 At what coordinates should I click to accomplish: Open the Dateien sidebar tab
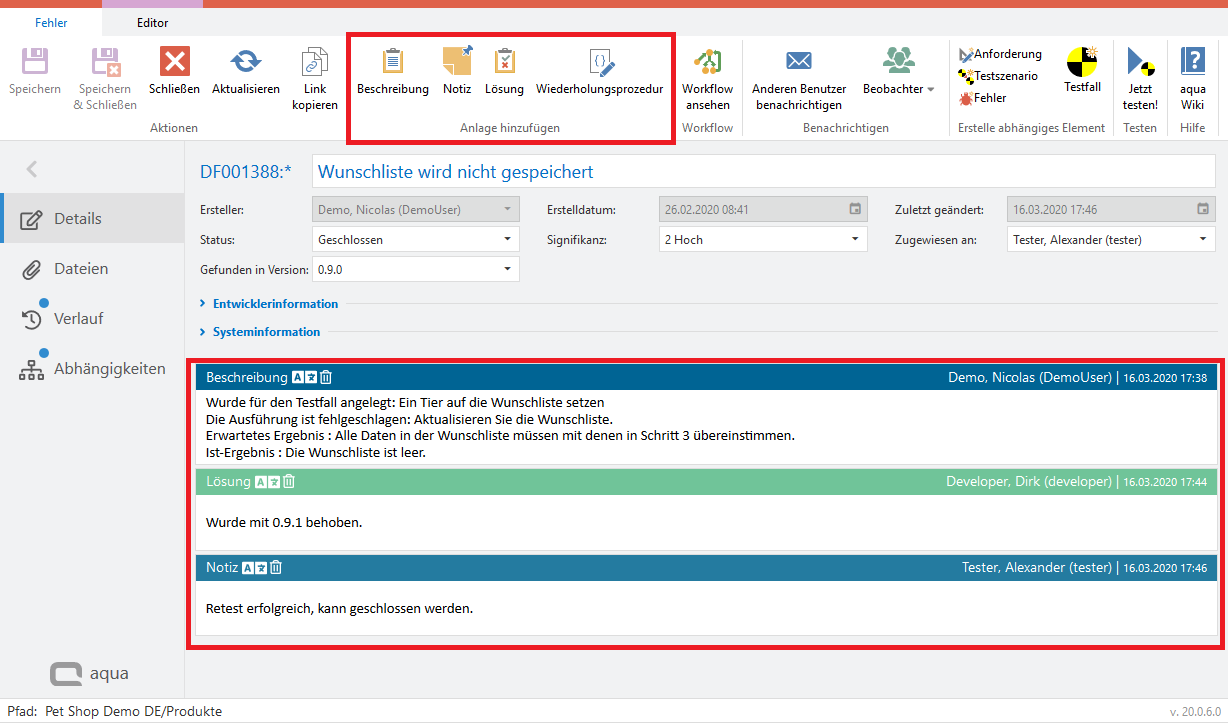coord(81,269)
